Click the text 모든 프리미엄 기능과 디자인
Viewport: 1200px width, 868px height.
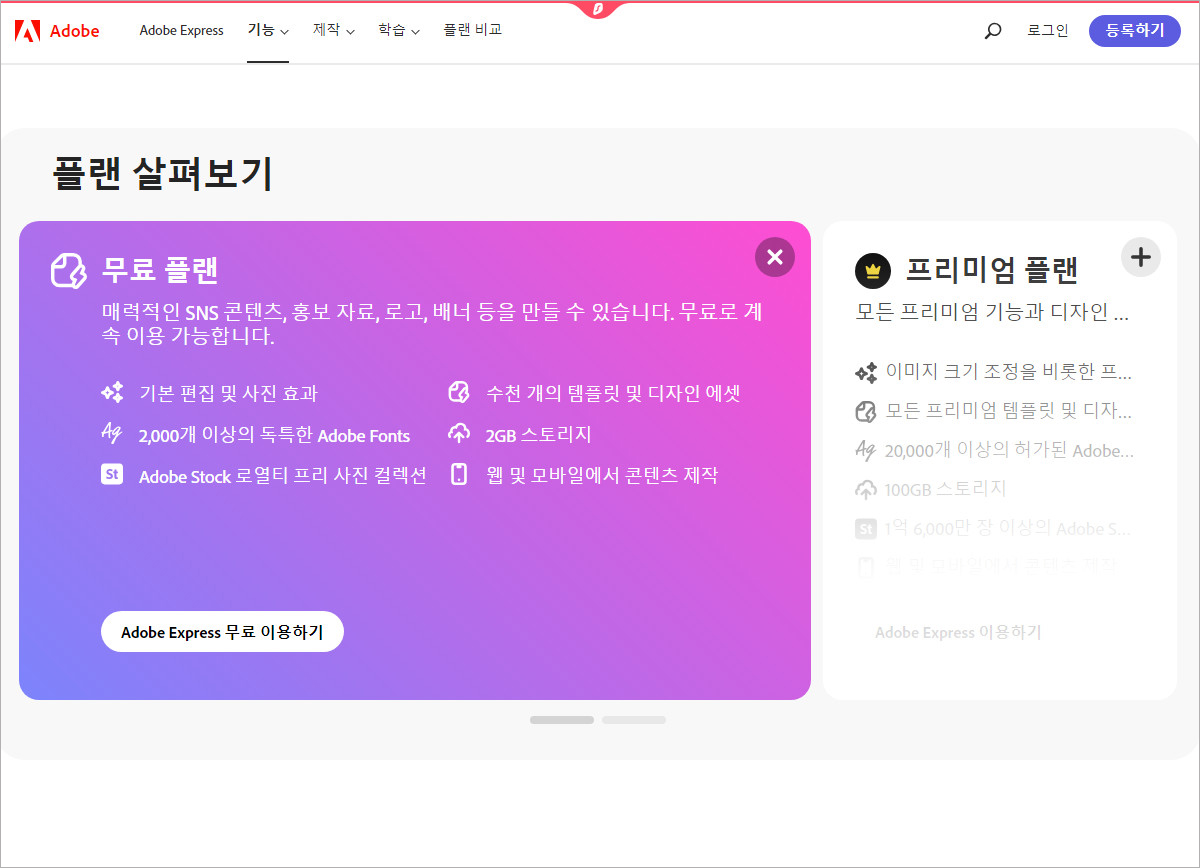tap(992, 312)
